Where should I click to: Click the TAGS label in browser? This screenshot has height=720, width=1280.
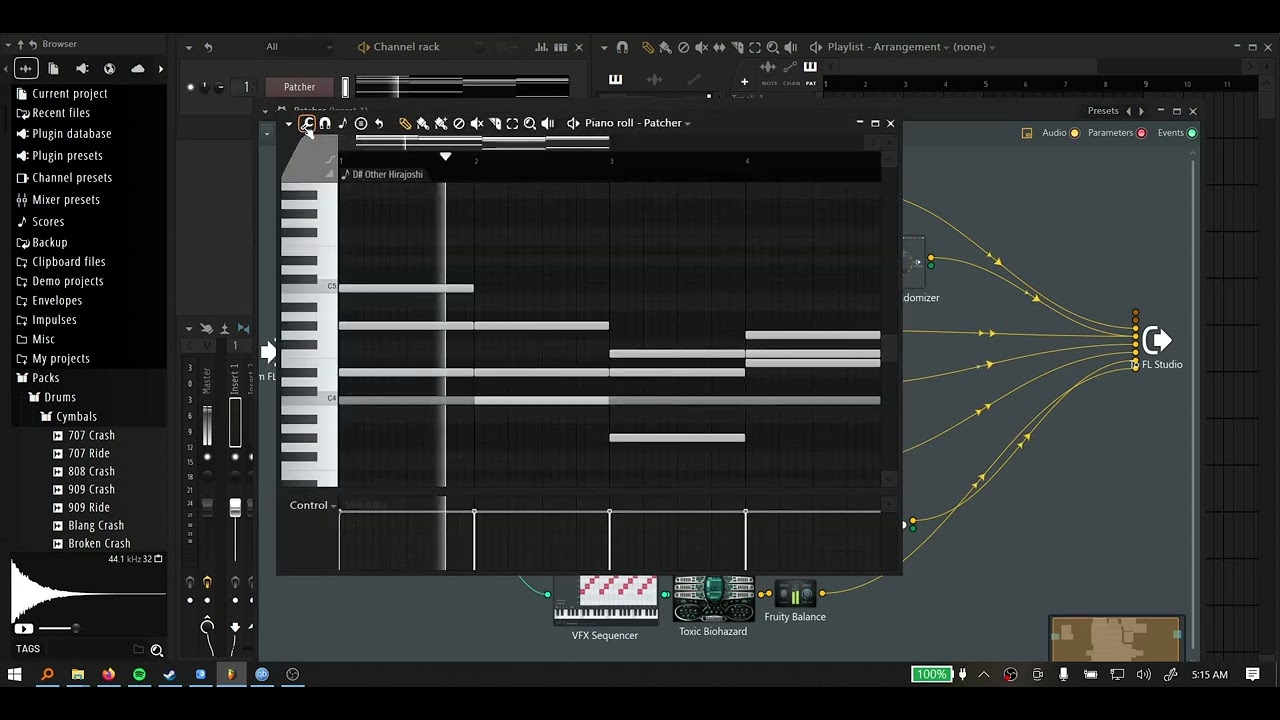[x=28, y=649]
